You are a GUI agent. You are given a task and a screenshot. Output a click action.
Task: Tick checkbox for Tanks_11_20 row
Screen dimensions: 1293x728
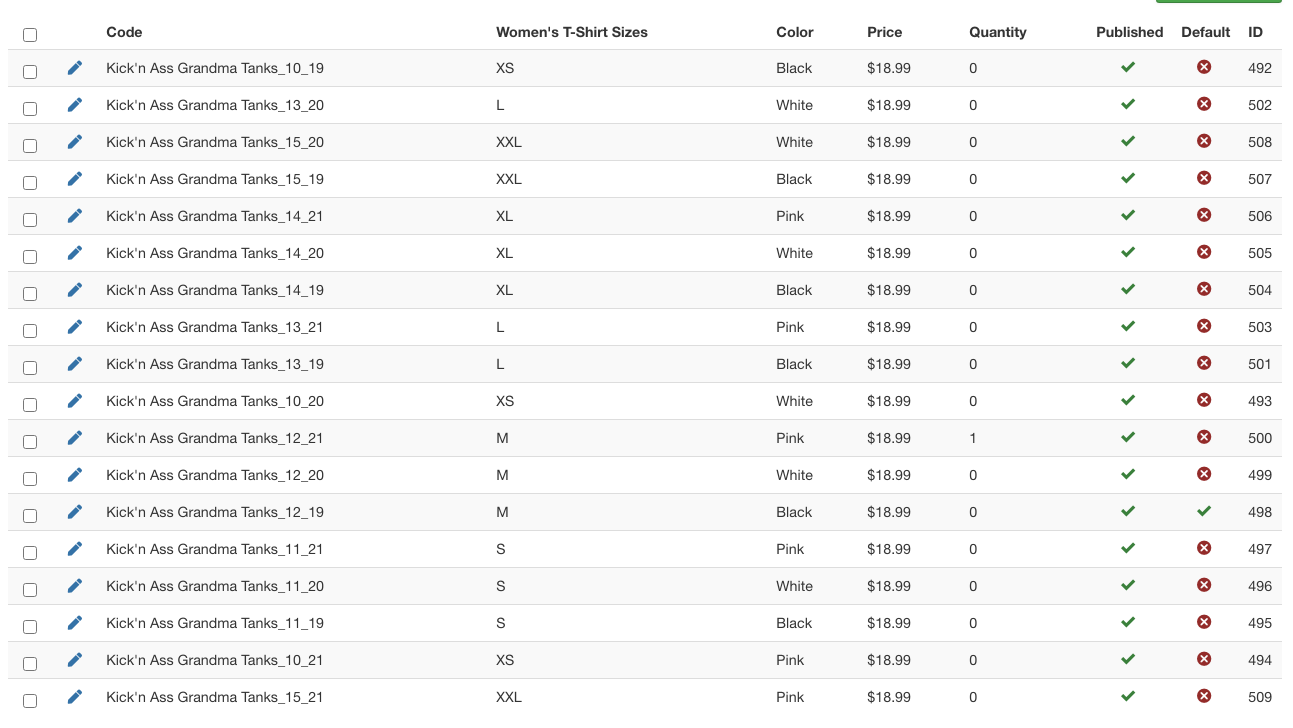tap(30, 590)
